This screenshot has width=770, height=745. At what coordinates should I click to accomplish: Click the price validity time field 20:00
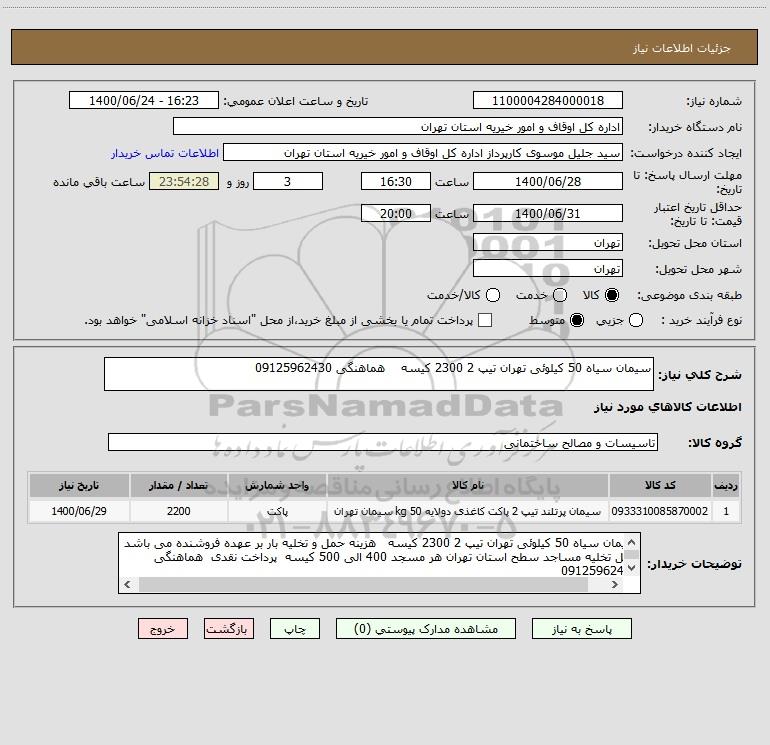click(x=396, y=214)
